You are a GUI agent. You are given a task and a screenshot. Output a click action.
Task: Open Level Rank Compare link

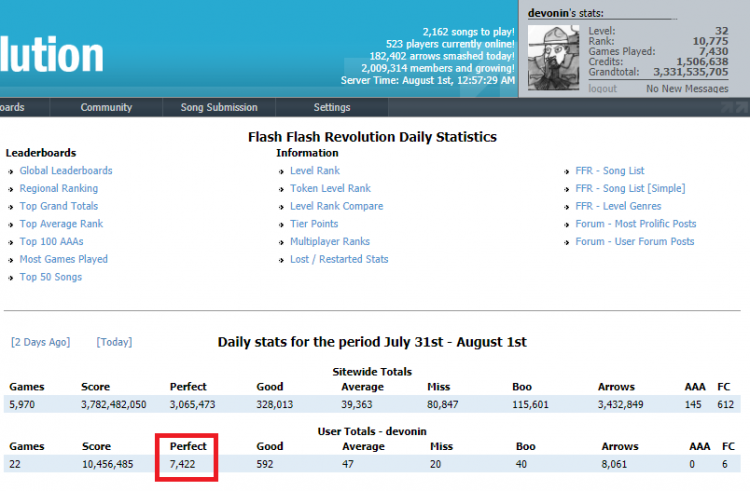pos(336,207)
